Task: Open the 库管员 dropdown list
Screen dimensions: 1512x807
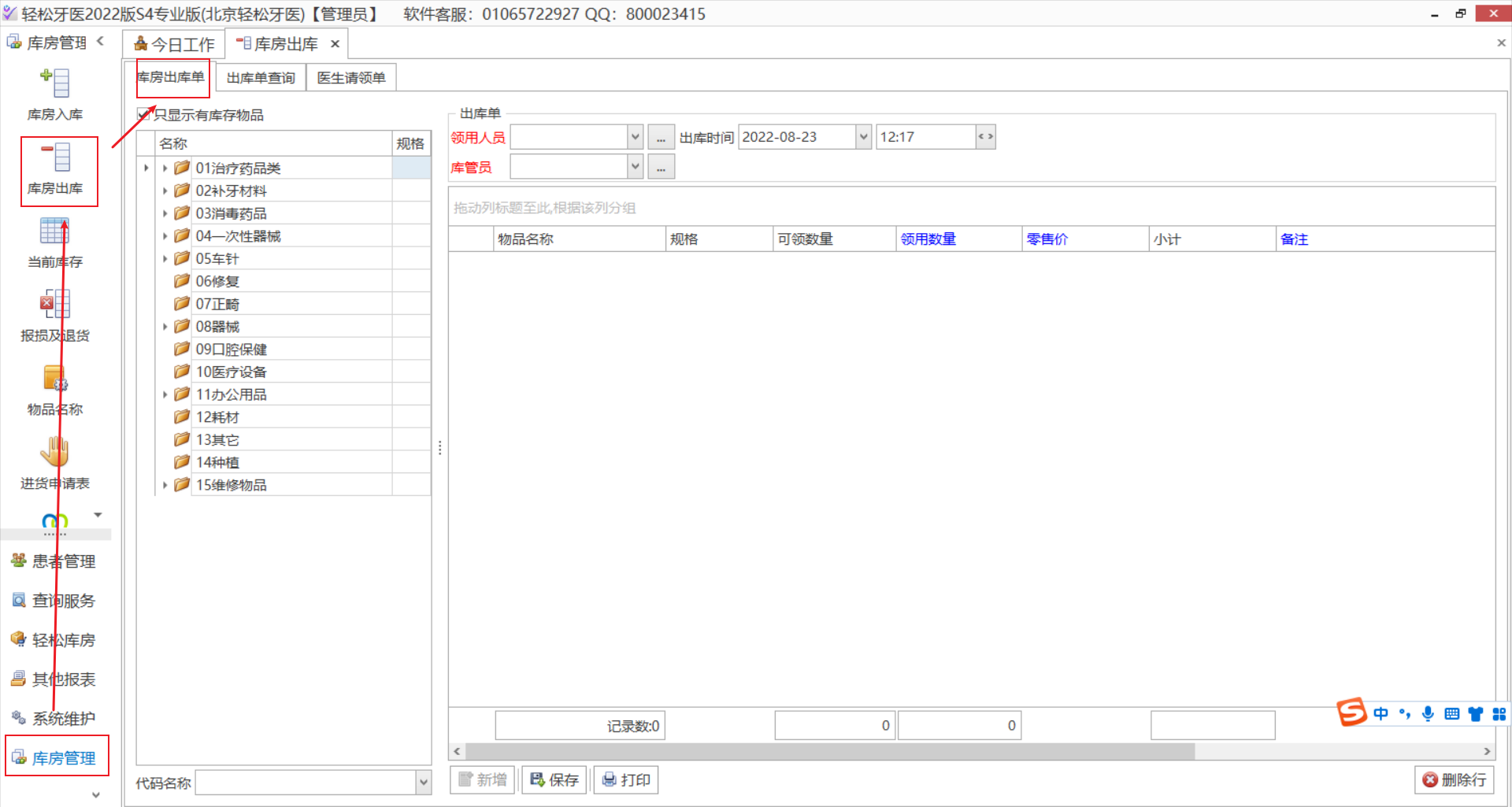Action: click(x=635, y=167)
